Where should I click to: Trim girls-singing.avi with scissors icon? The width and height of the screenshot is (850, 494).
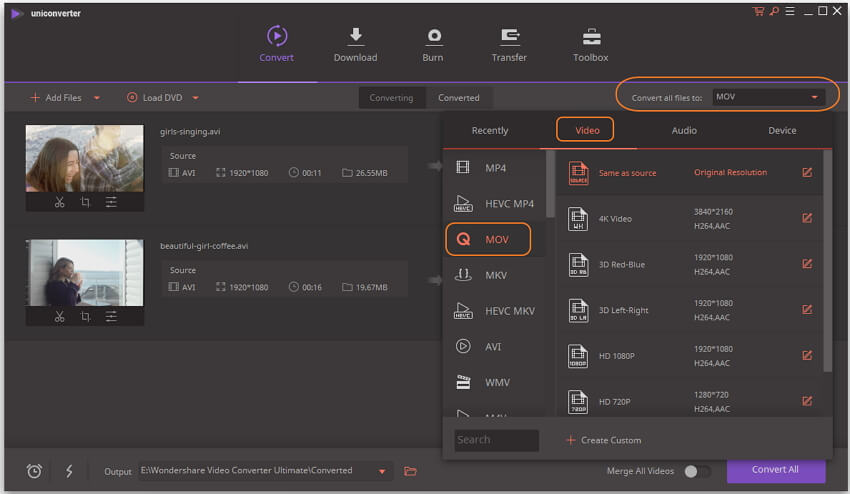click(60, 202)
